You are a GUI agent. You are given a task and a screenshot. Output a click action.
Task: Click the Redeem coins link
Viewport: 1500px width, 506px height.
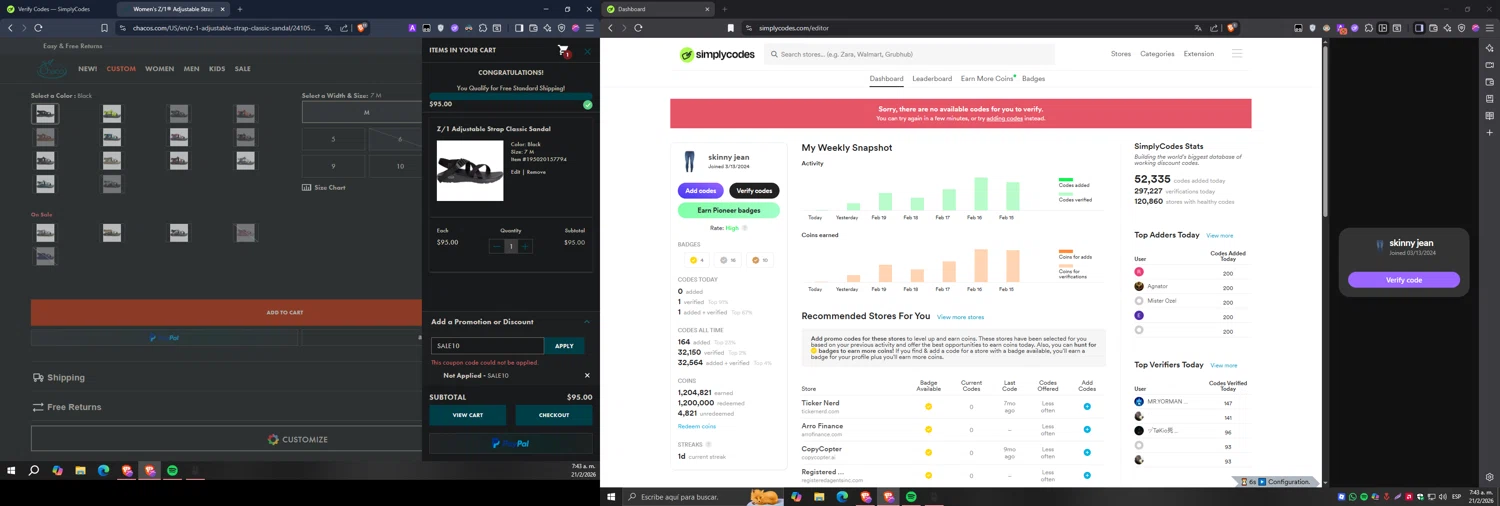[x=697, y=426]
